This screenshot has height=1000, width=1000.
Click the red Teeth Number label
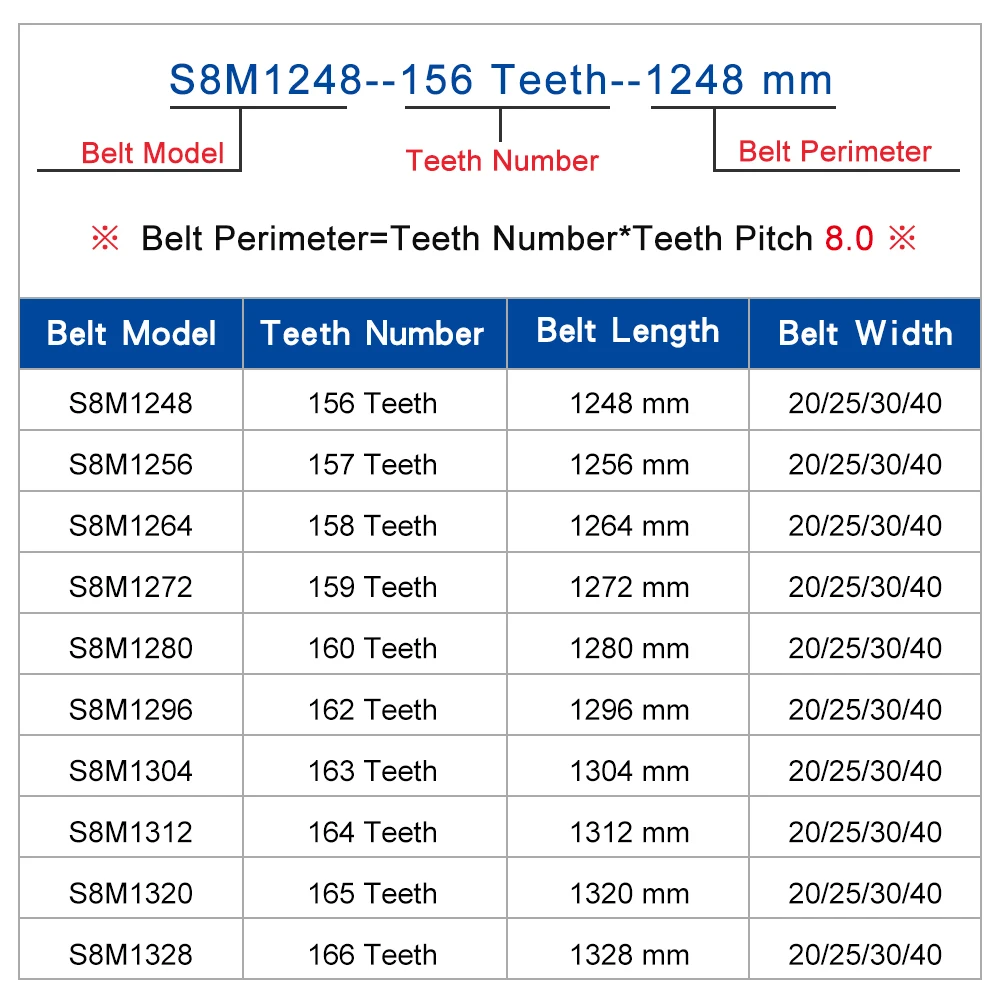(x=502, y=161)
